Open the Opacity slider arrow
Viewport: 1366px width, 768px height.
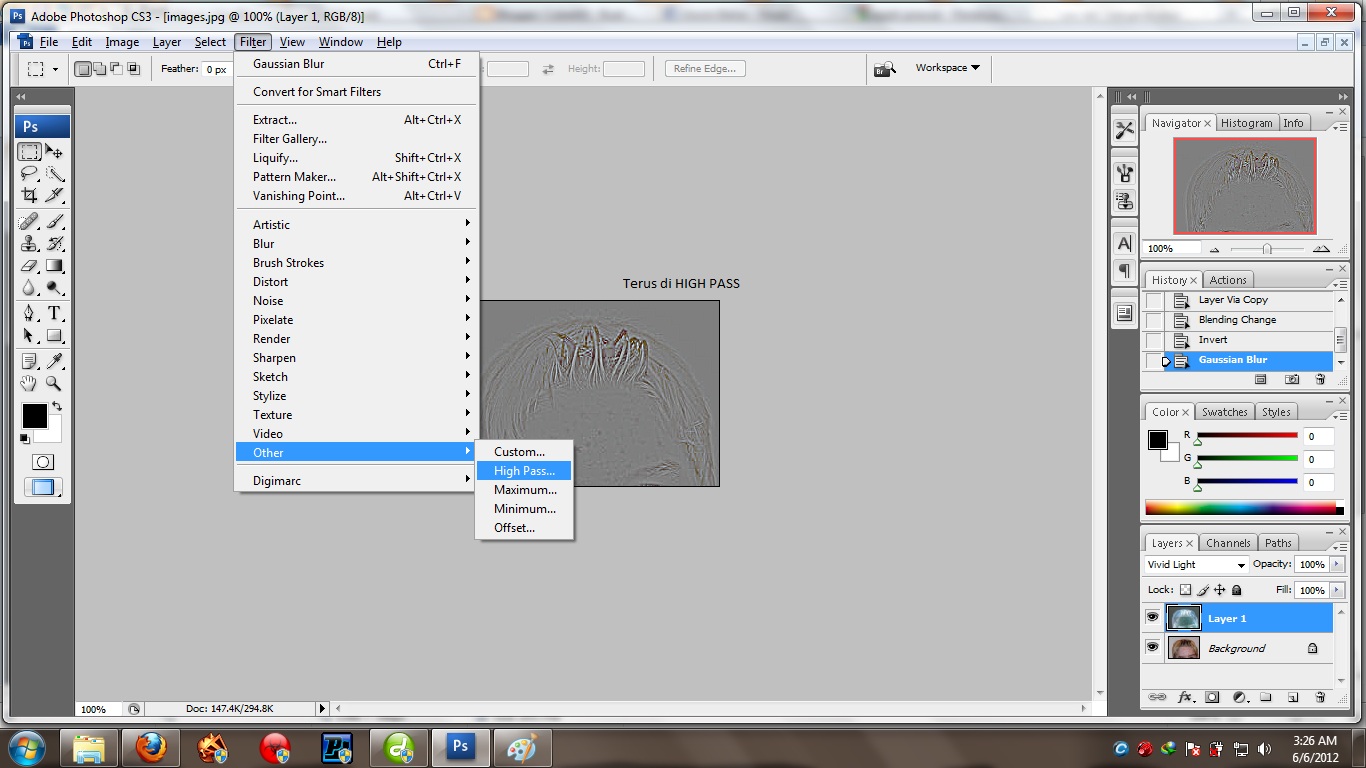[x=1338, y=565]
